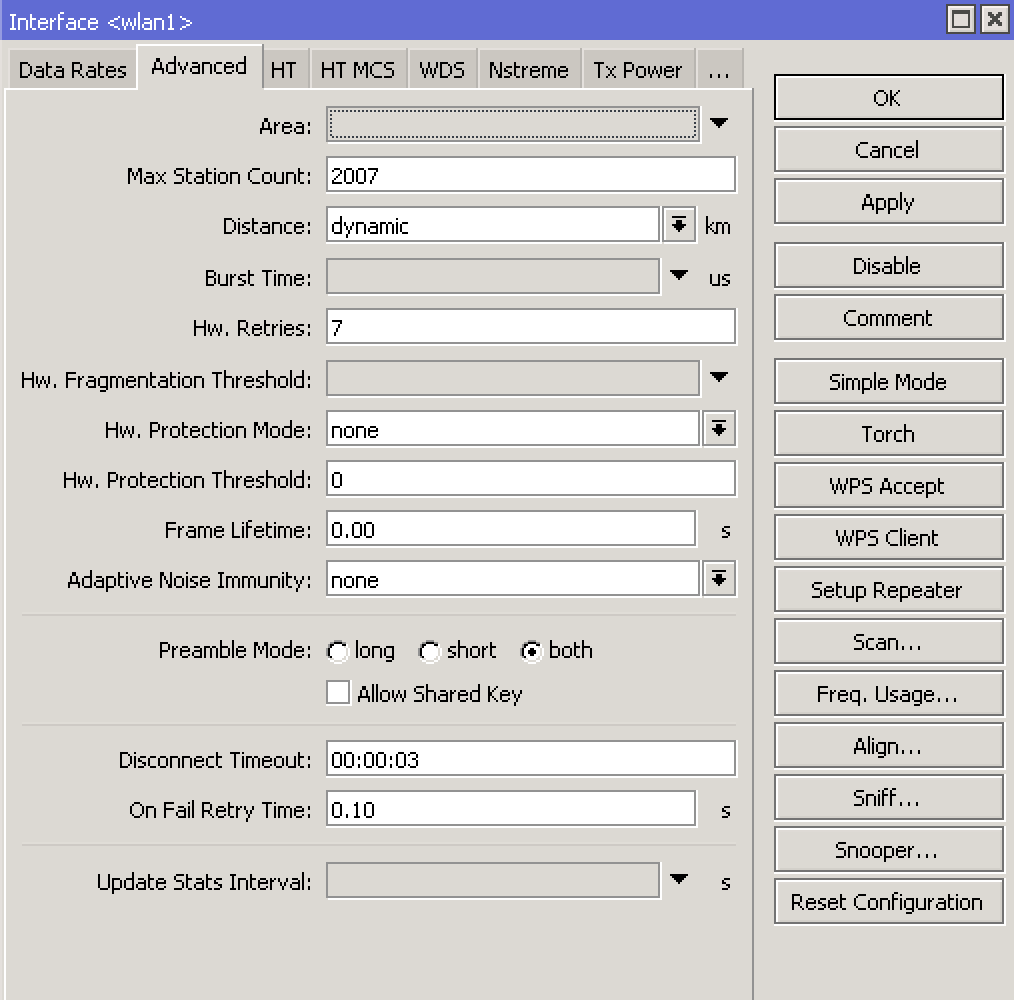Select the Advanced tab
Image resolution: width=1014 pixels, height=1000 pixels.
199,66
